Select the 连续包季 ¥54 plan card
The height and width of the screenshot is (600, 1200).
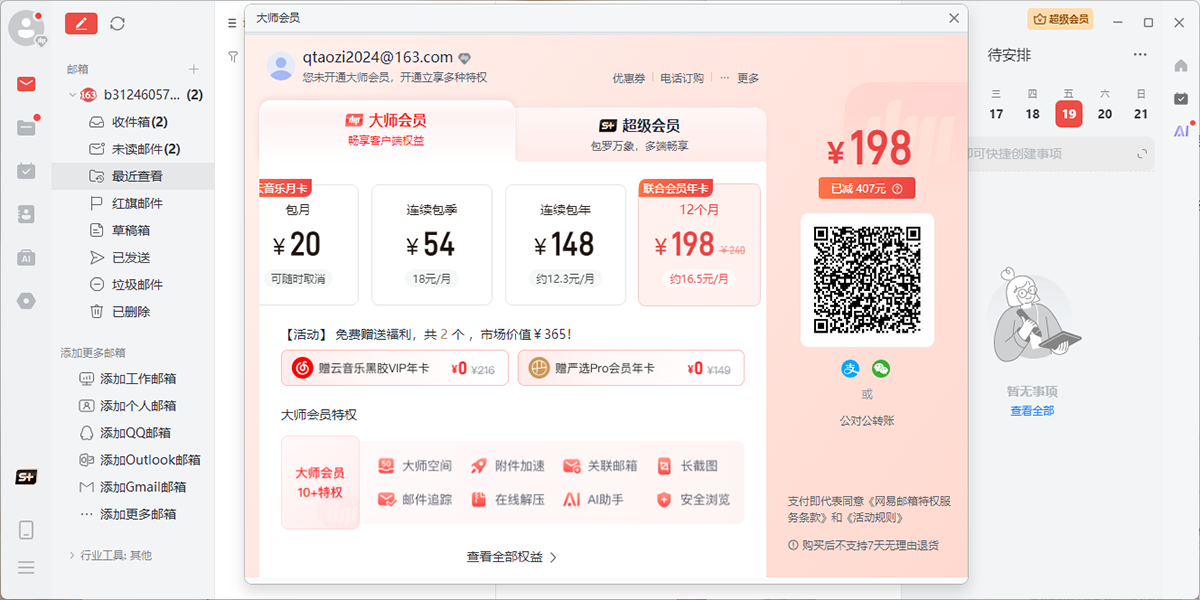432,244
